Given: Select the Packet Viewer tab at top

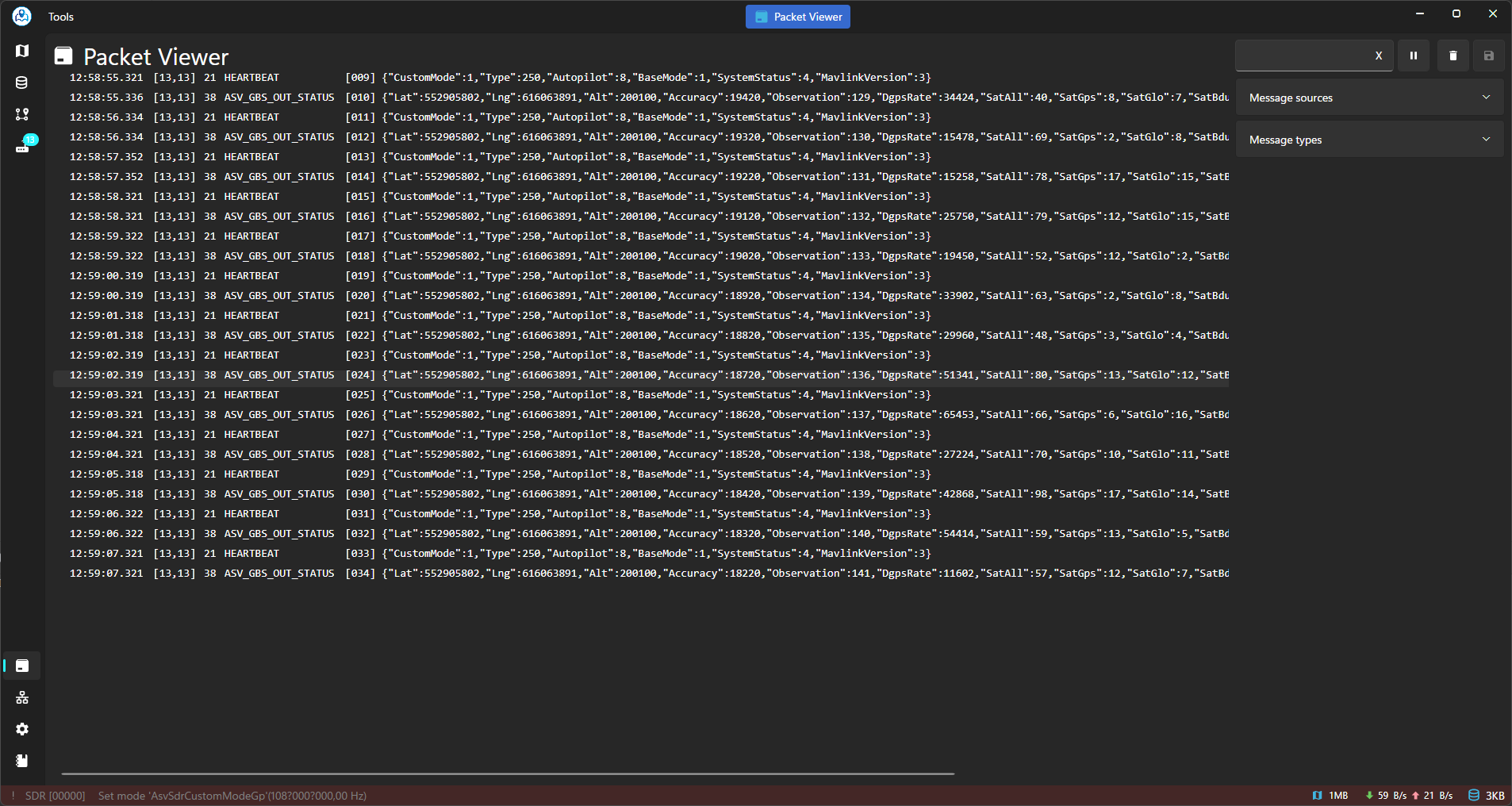Looking at the screenshot, I should click(797, 17).
